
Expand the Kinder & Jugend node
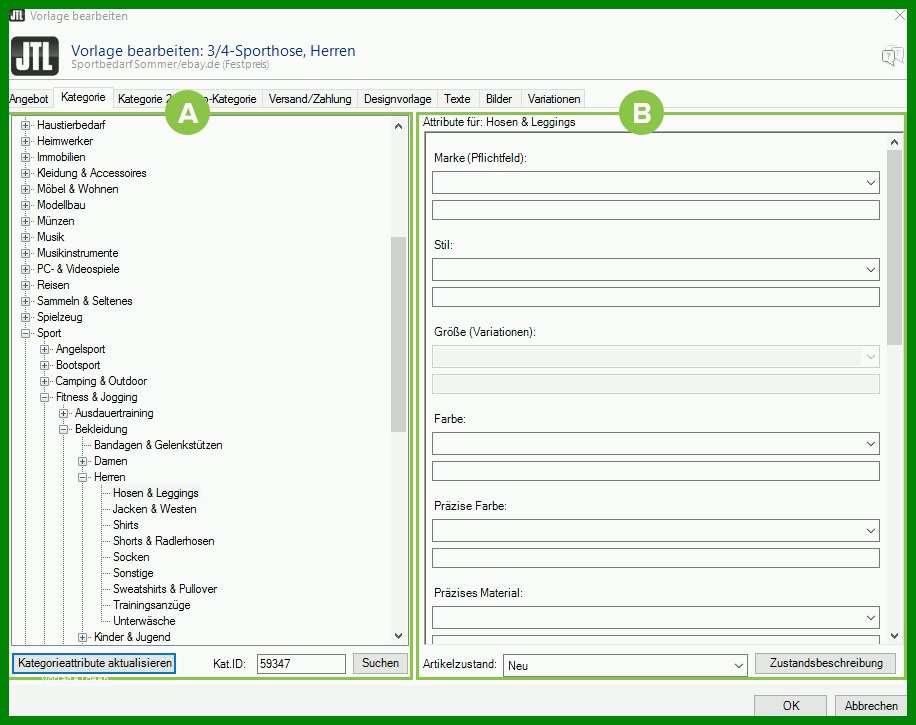click(82, 637)
